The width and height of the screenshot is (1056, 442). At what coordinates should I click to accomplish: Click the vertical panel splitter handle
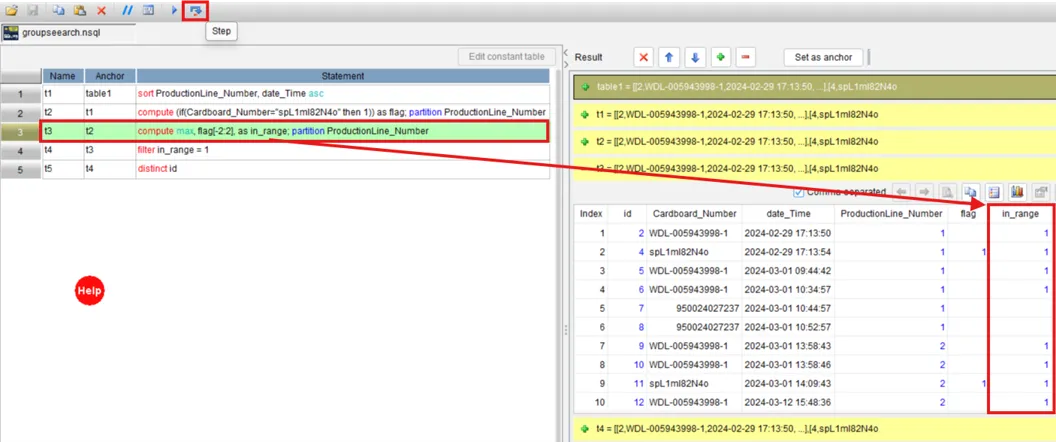(x=565, y=329)
